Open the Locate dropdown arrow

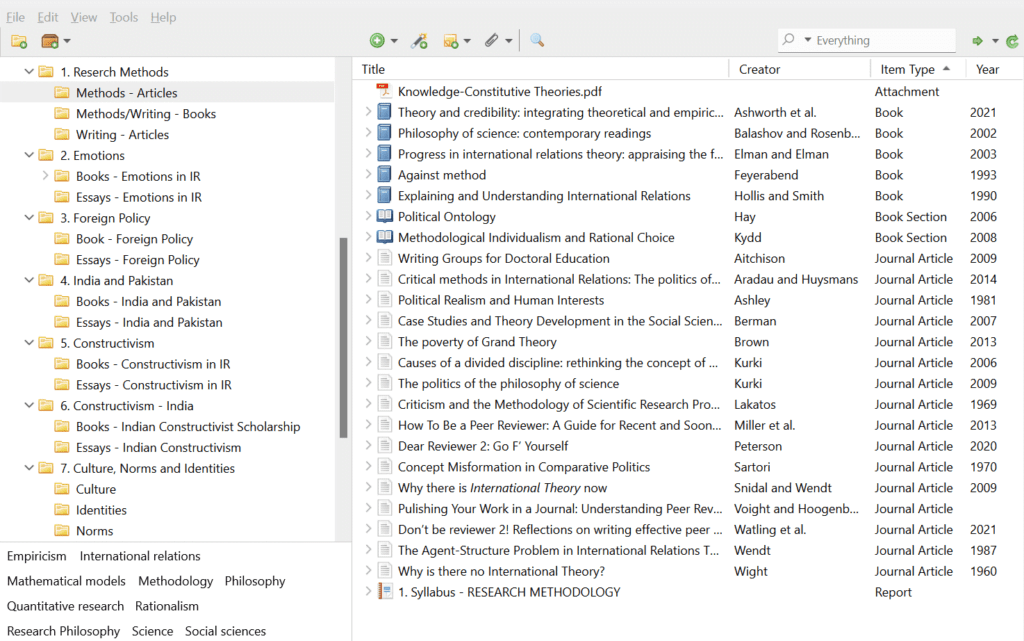(995, 41)
